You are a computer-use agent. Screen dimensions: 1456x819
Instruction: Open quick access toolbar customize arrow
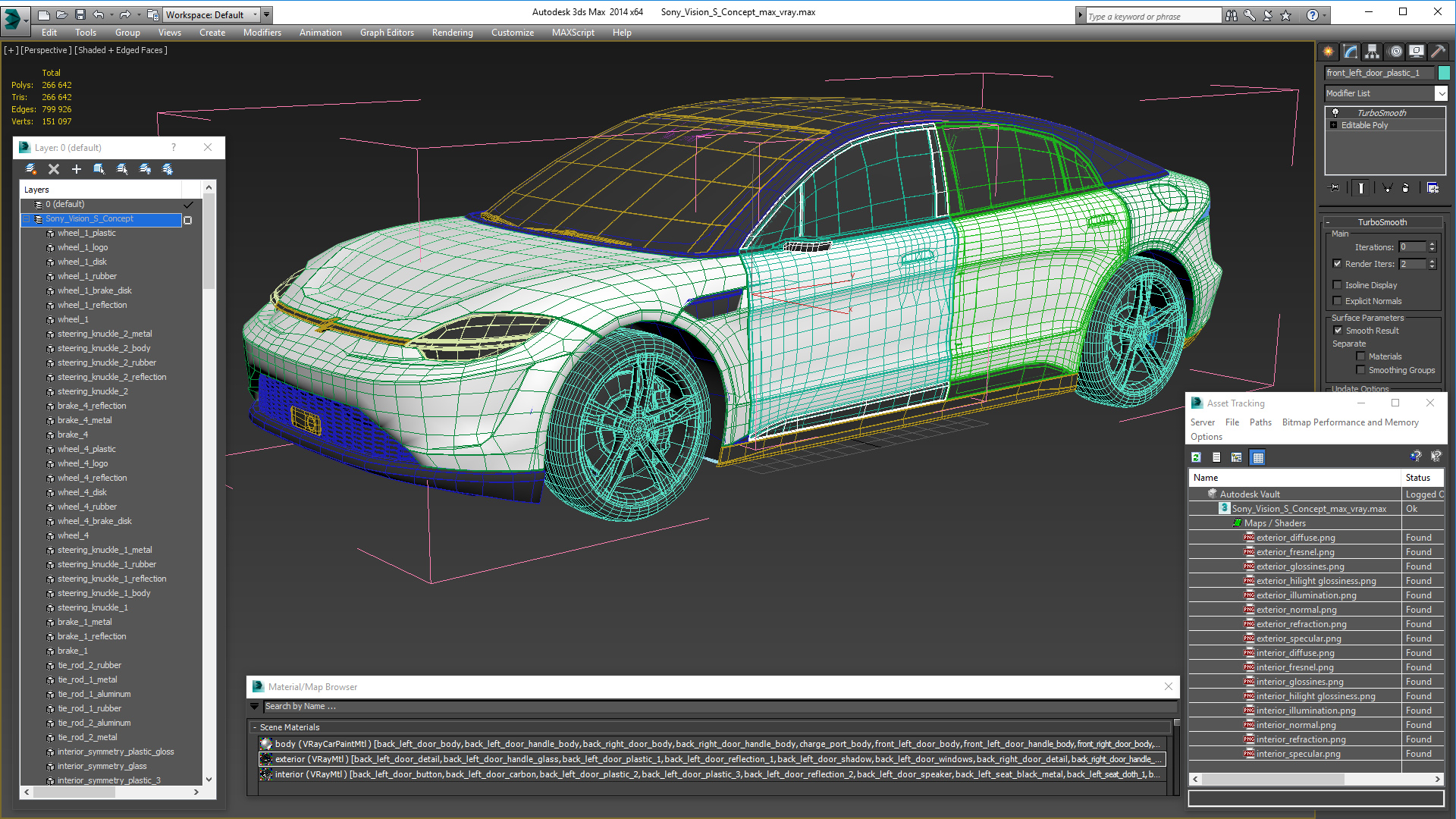pyautogui.click(x=267, y=14)
